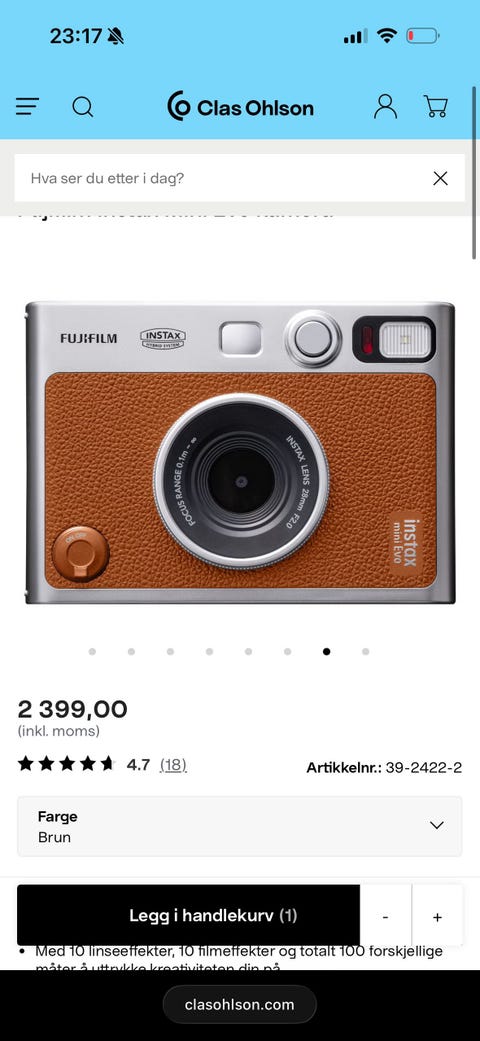The height and width of the screenshot is (1041, 480).
Task: Go to Clas Ohlson home via logo
Action: coord(240,107)
